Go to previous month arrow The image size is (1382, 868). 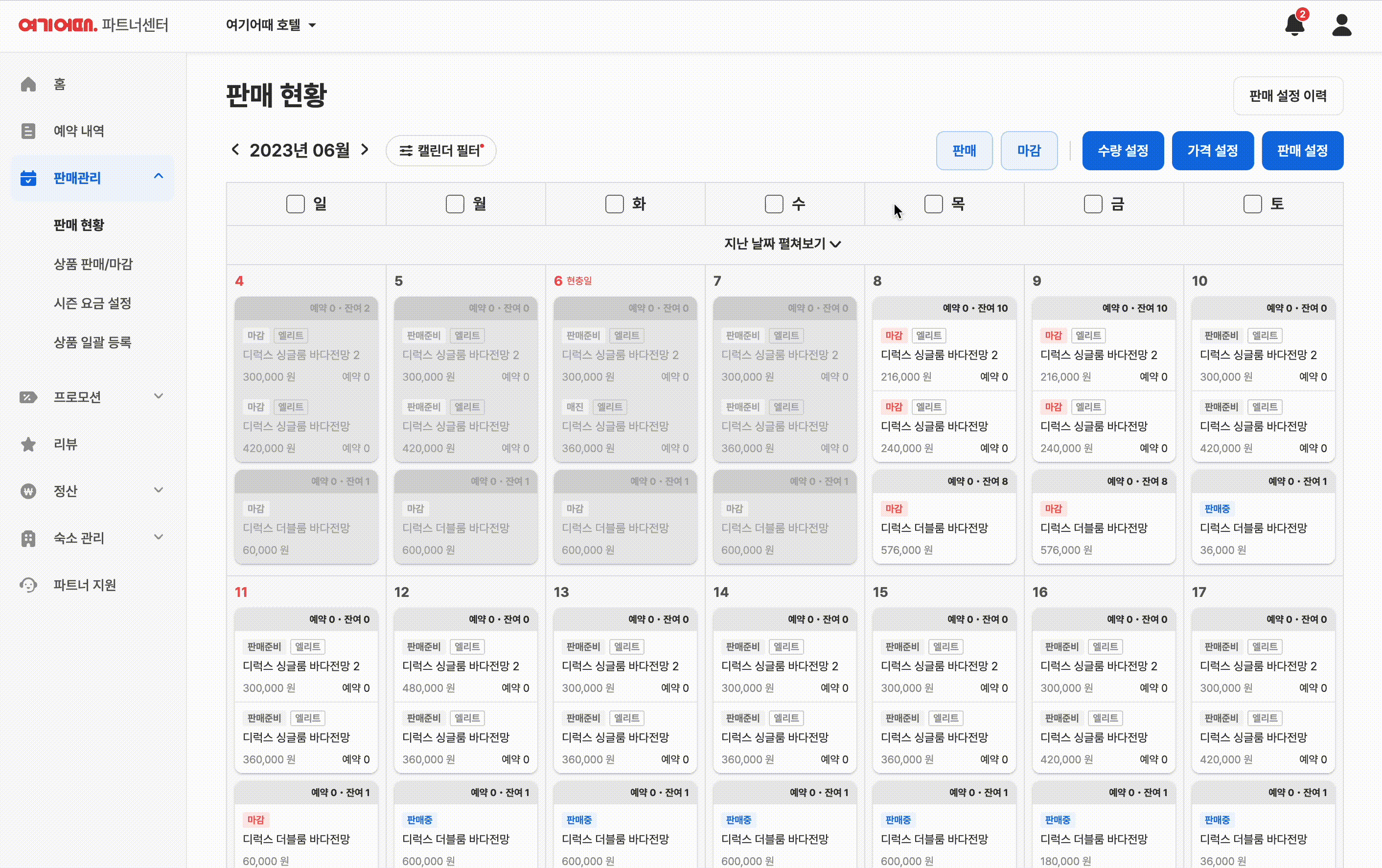[x=235, y=150]
